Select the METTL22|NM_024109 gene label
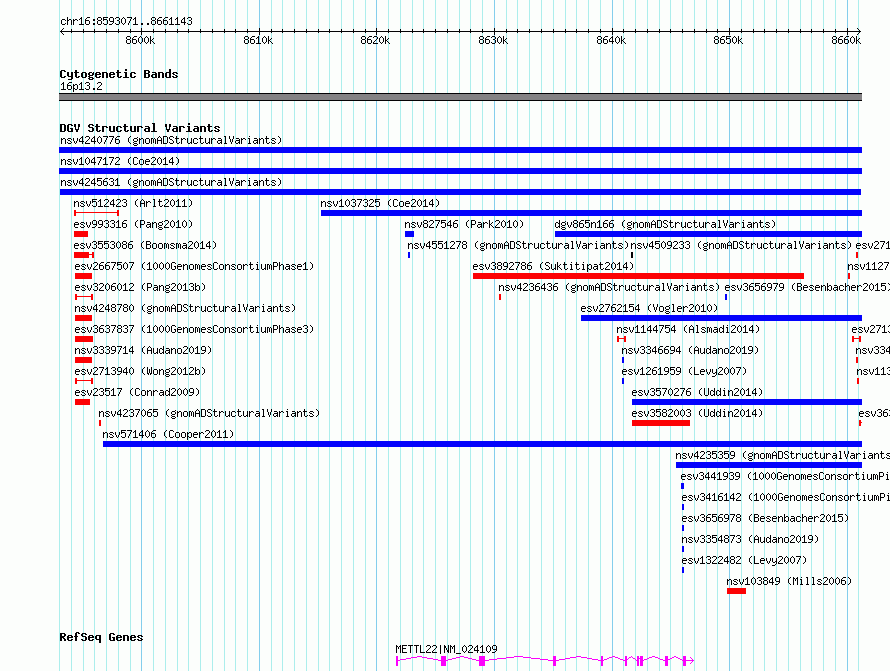890x671 pixels. tap(446, 649)
